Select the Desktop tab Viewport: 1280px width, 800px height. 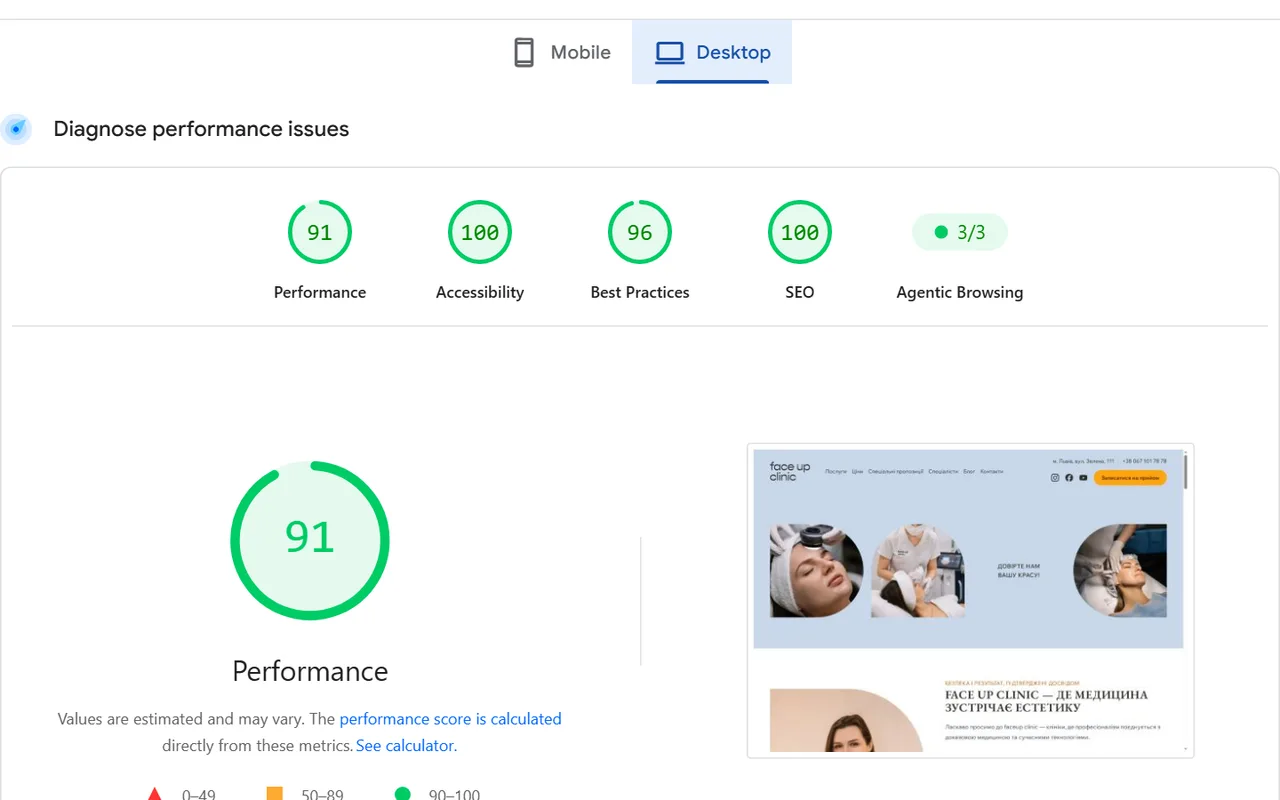[x=712, y=52]
